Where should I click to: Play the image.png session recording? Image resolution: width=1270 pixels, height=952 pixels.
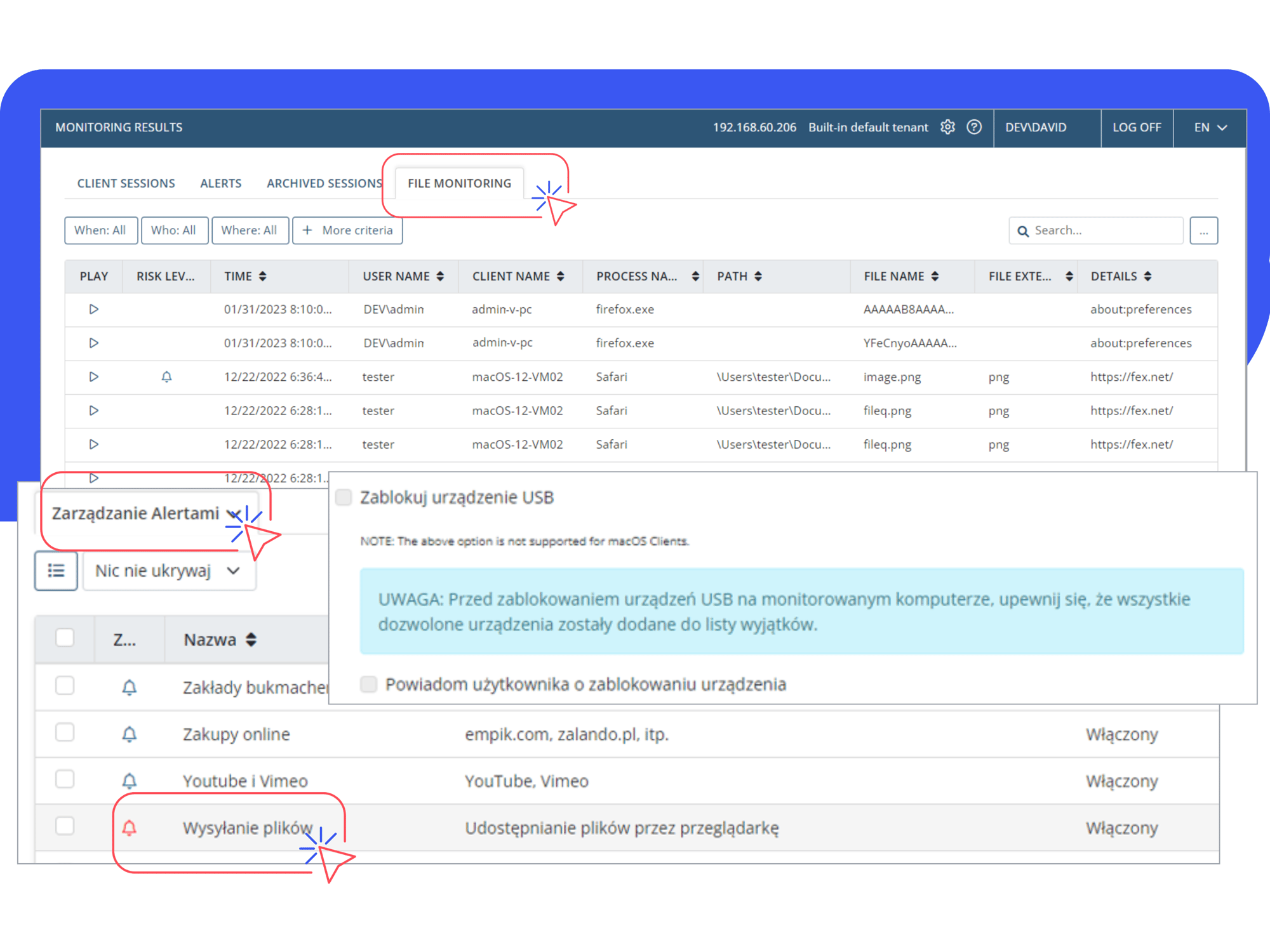(x=93, y=376)
